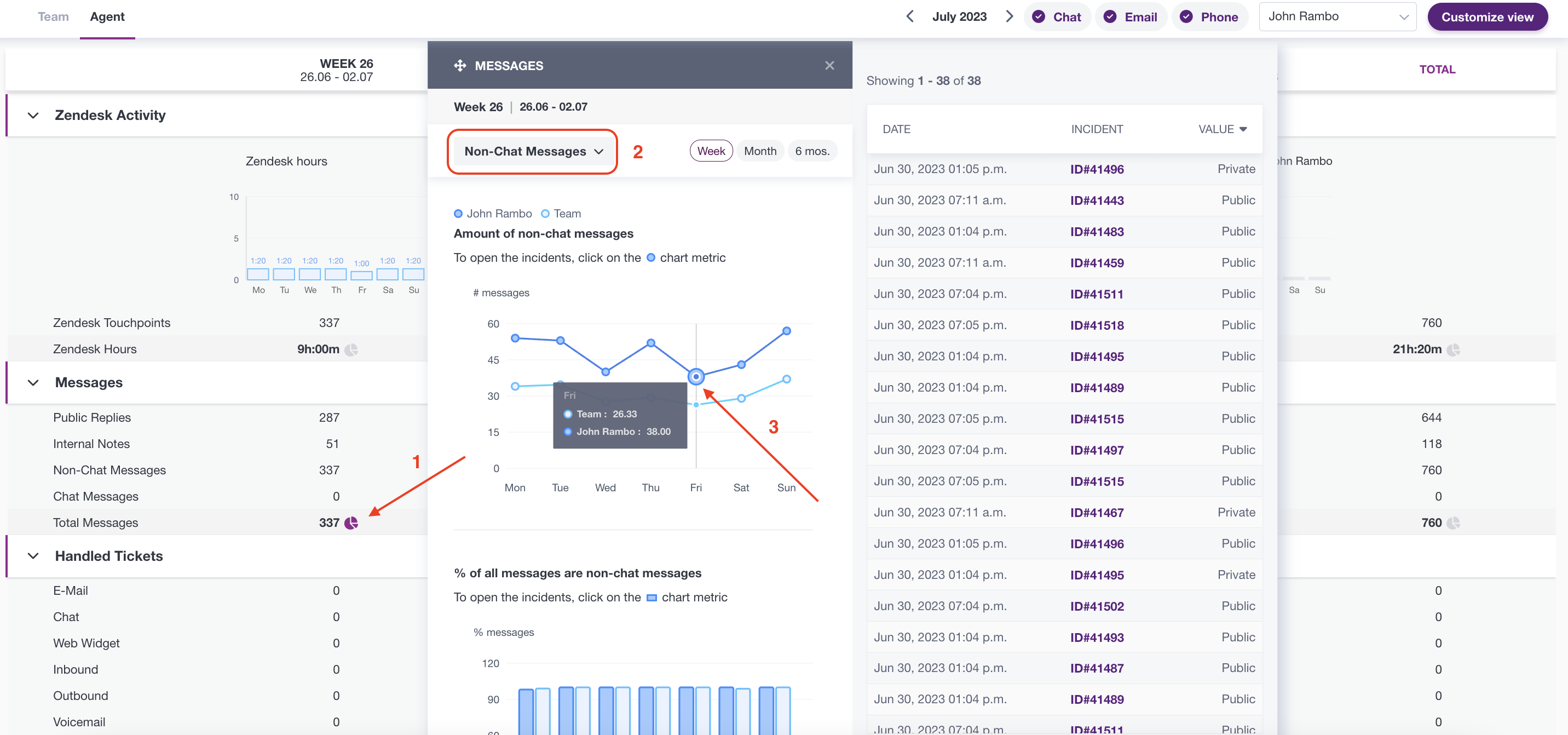This screenshot has width=1568, height=735.
Task: Go to next month arrow
Action: [1009, 16]
